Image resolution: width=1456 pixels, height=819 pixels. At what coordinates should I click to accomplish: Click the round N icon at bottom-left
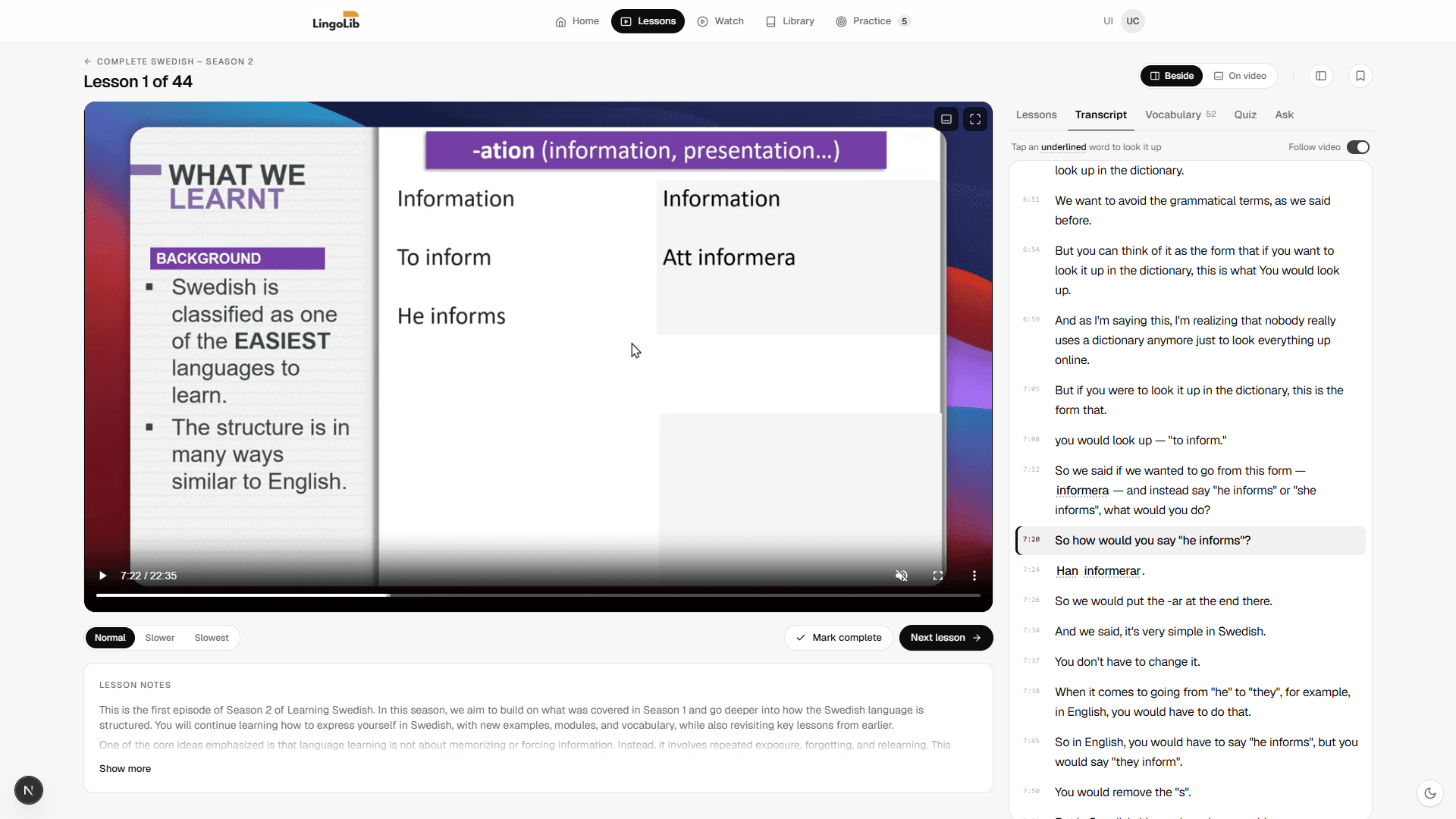pos(29,790)
